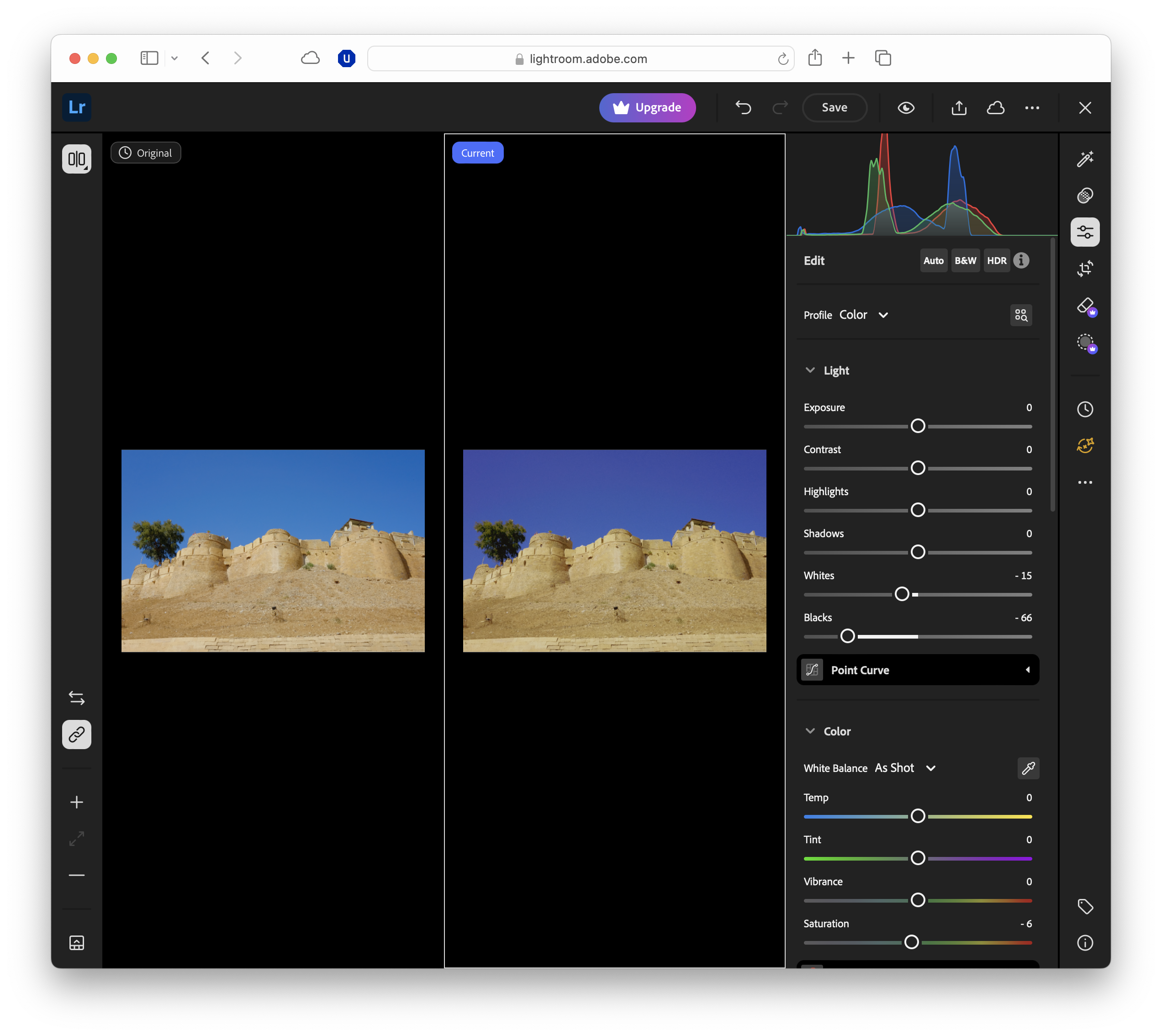This screenshot has width=1162, height=1036.
Task: Select the Original view label
Action: pos(146,153)
